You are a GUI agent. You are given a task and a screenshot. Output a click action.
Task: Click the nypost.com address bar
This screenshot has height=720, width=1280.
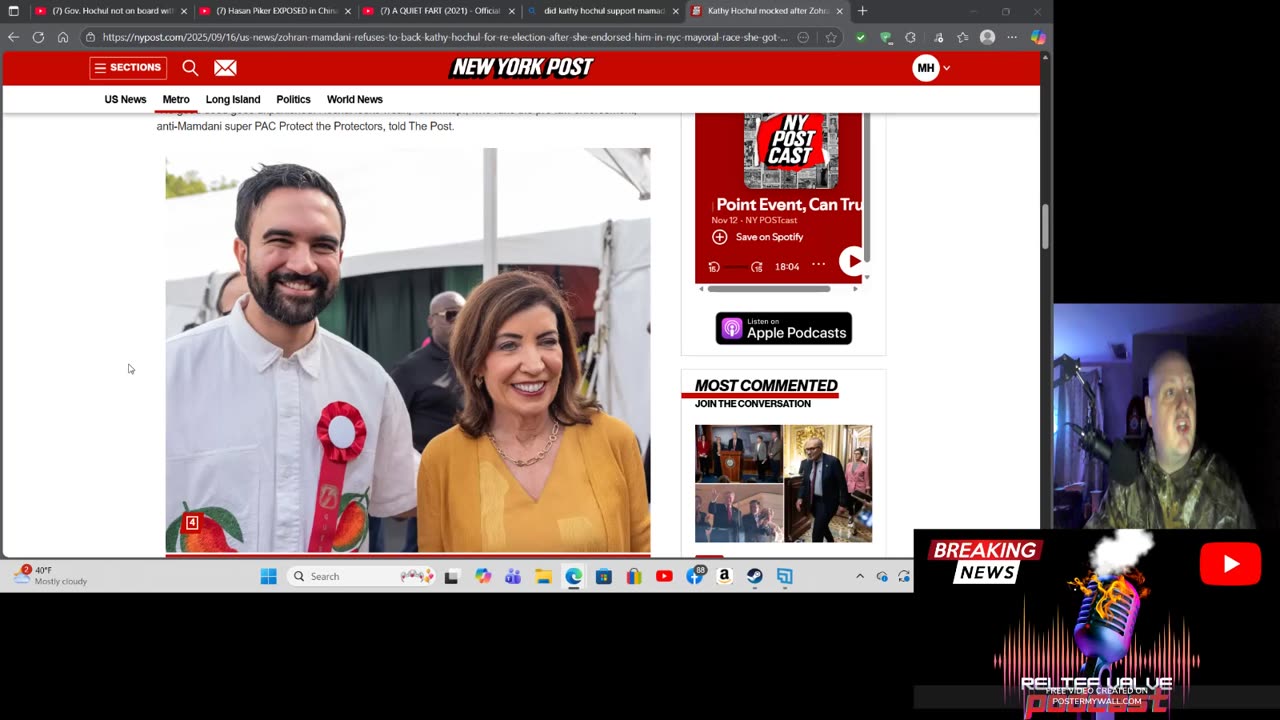coord(445,37)
